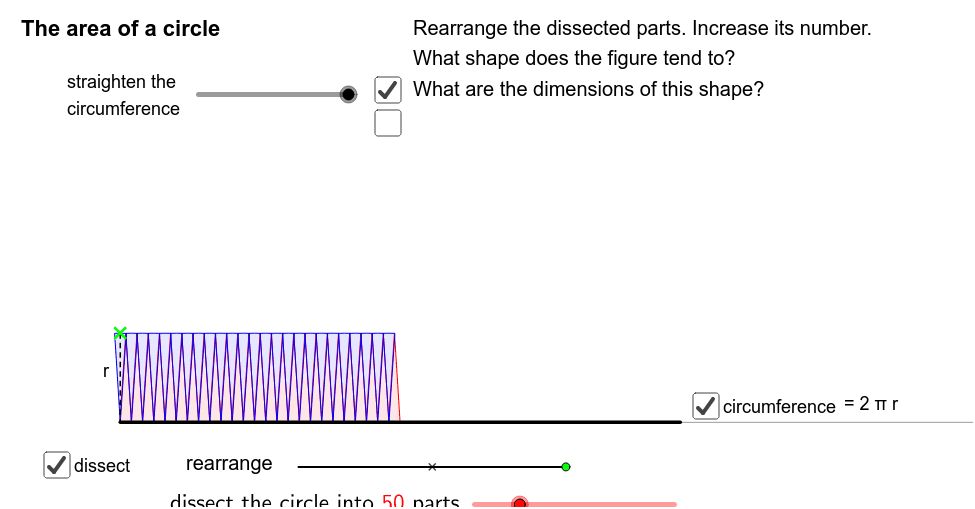The width and height of the screenshot is (975, 509).
Task: Click the title "The area of a circle"
Action: (121, 29)
